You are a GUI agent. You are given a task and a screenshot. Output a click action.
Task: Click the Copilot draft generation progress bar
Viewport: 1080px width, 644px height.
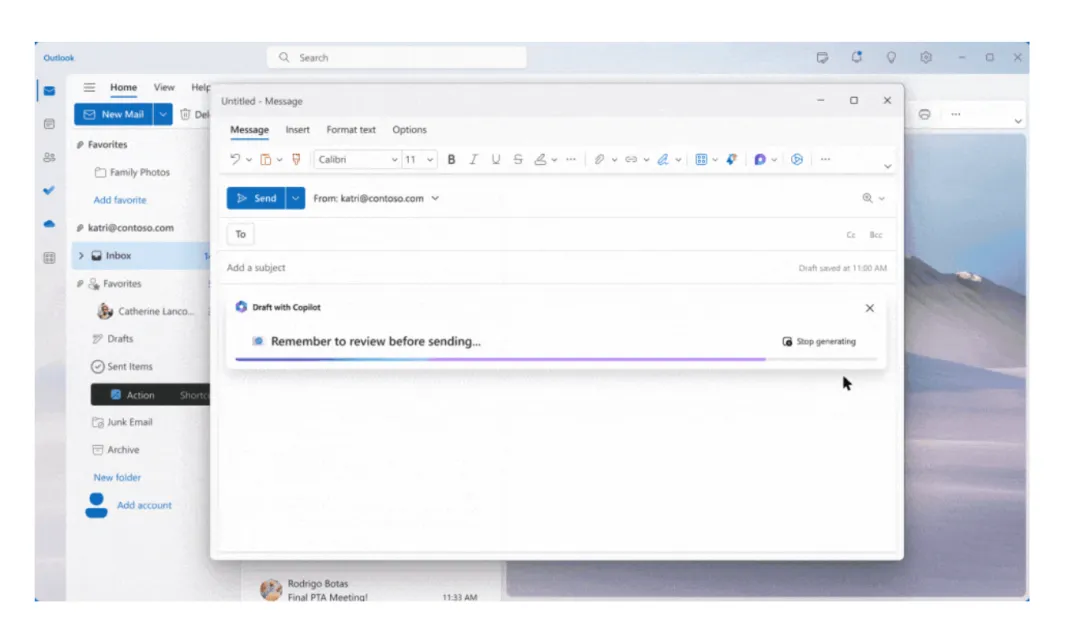tap(550, 357)
